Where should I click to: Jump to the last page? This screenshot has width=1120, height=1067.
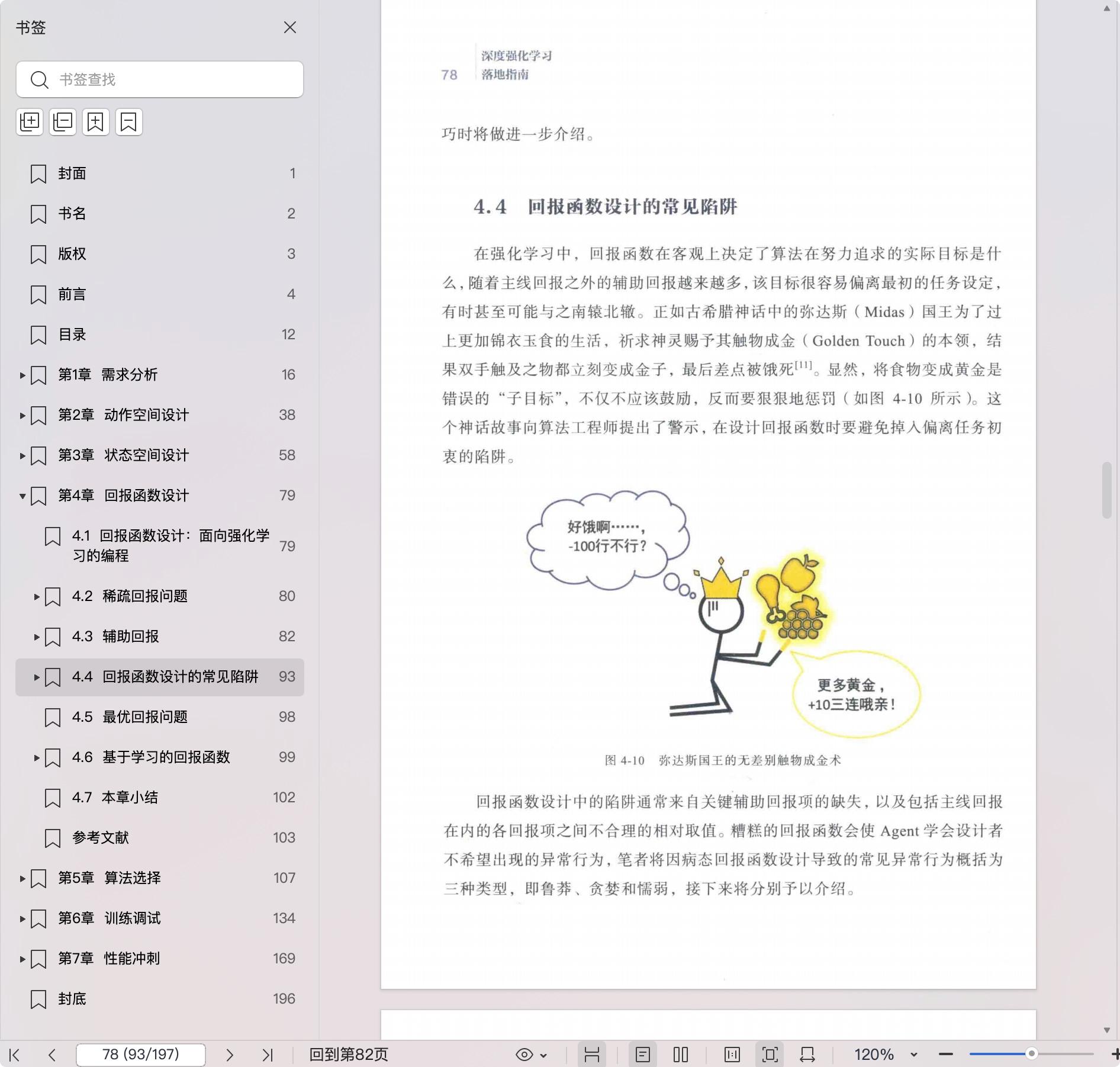coord(268,1055)
